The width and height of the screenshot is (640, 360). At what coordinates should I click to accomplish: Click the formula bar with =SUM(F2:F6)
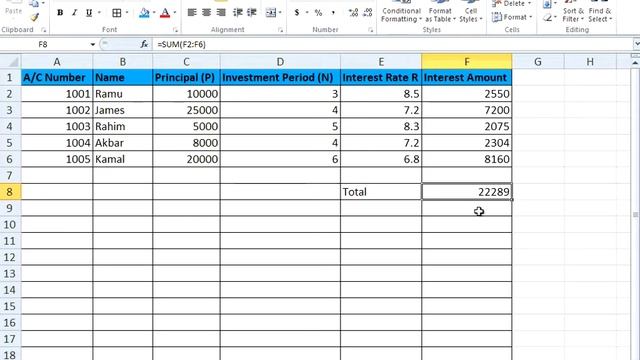tap(392, 44)
